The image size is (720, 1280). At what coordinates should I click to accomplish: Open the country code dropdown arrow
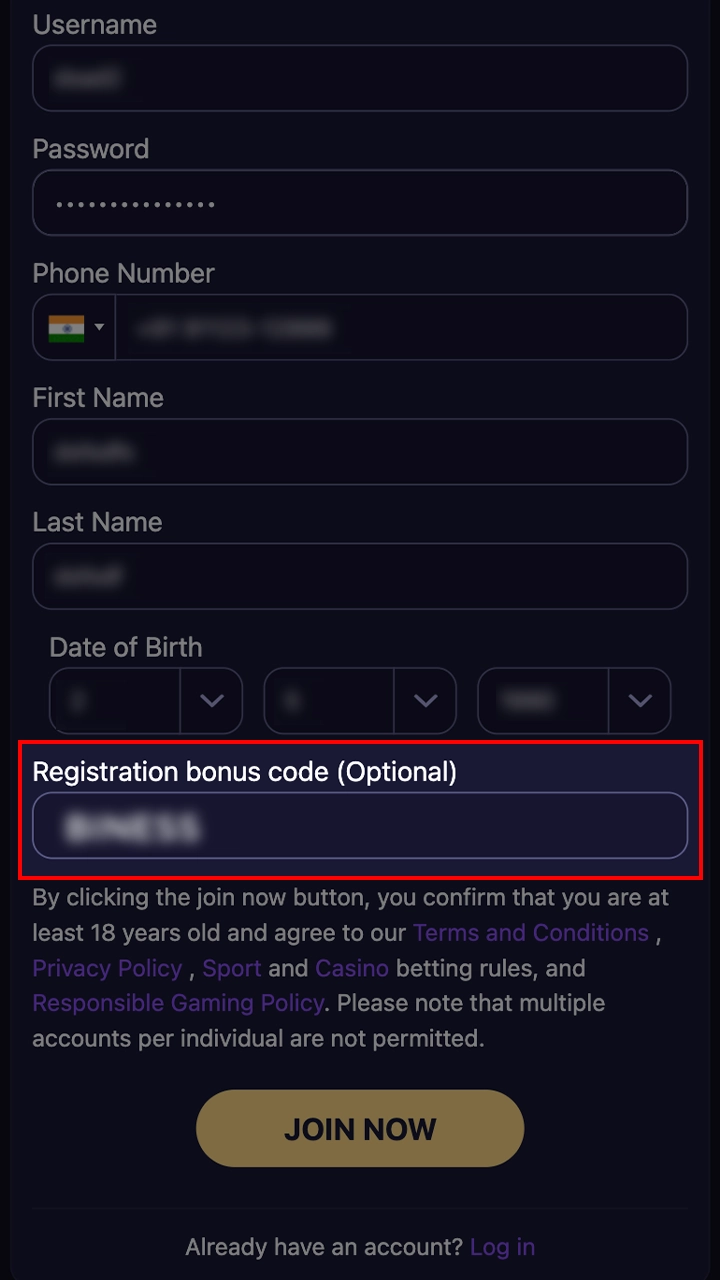99,327
